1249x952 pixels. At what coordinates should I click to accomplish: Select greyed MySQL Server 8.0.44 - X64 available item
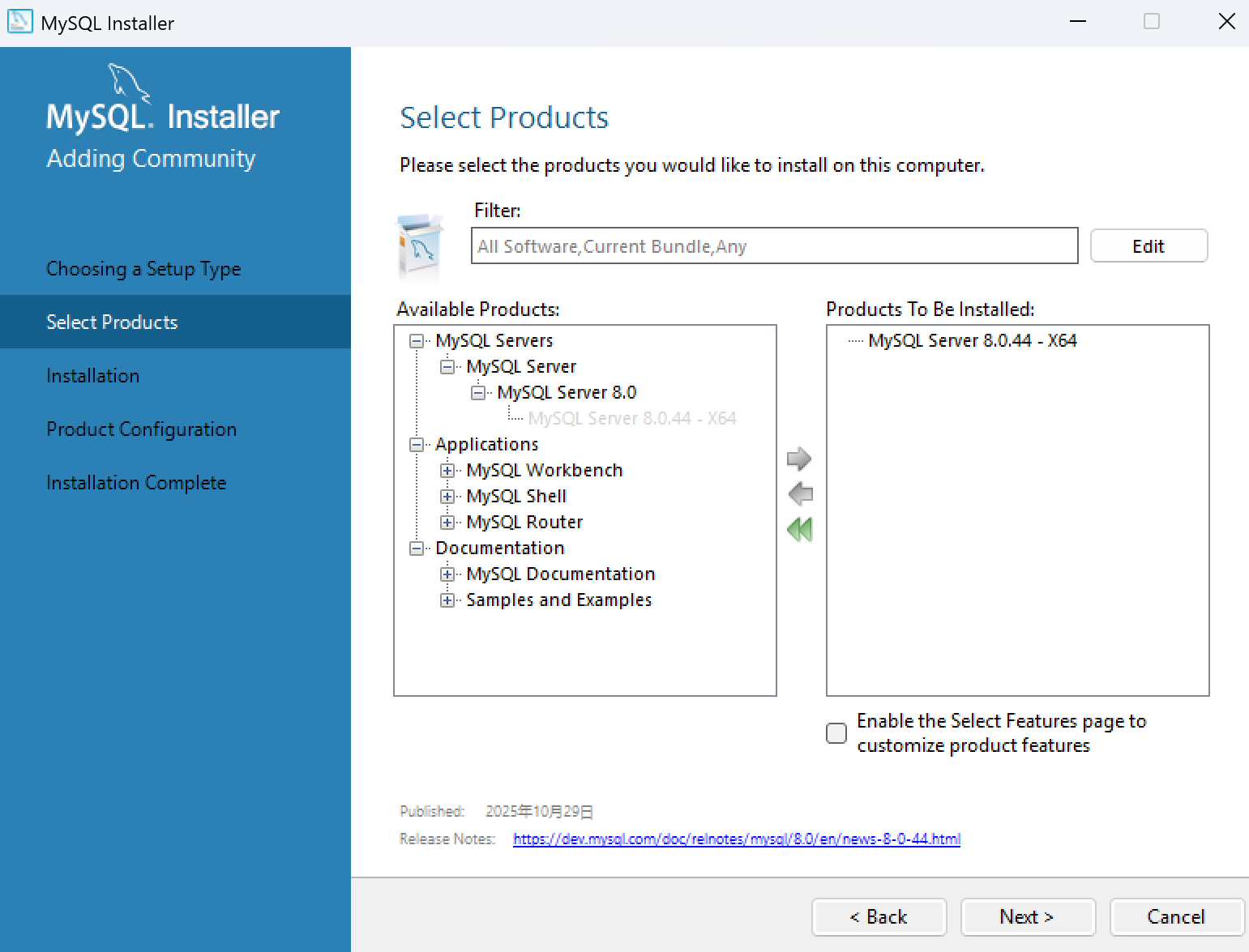point(632,419)
